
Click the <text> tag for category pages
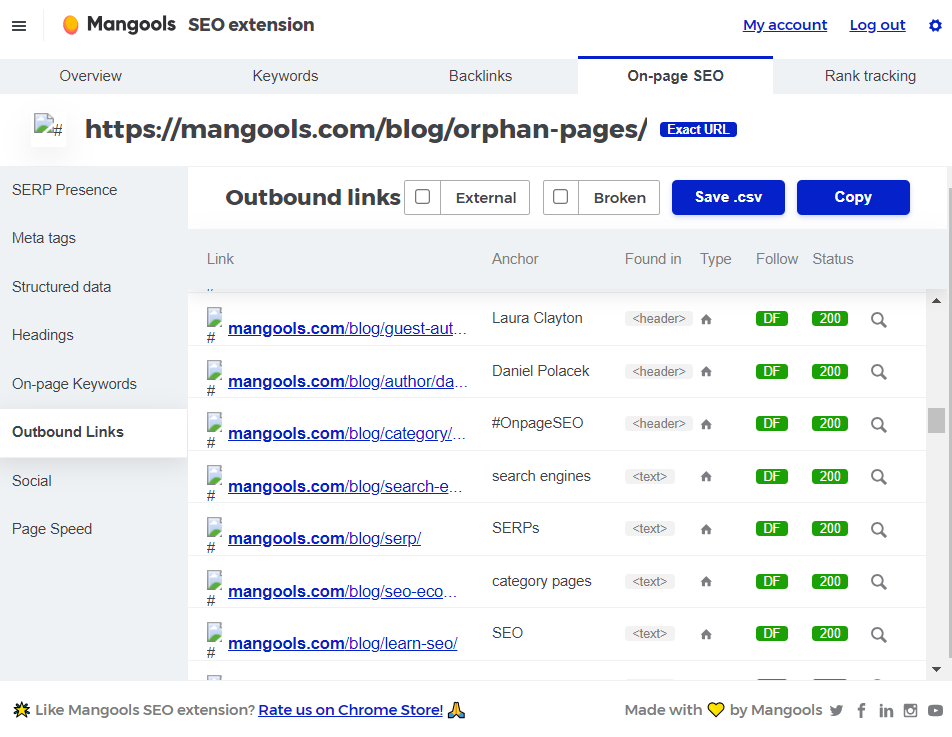point(650,582)
